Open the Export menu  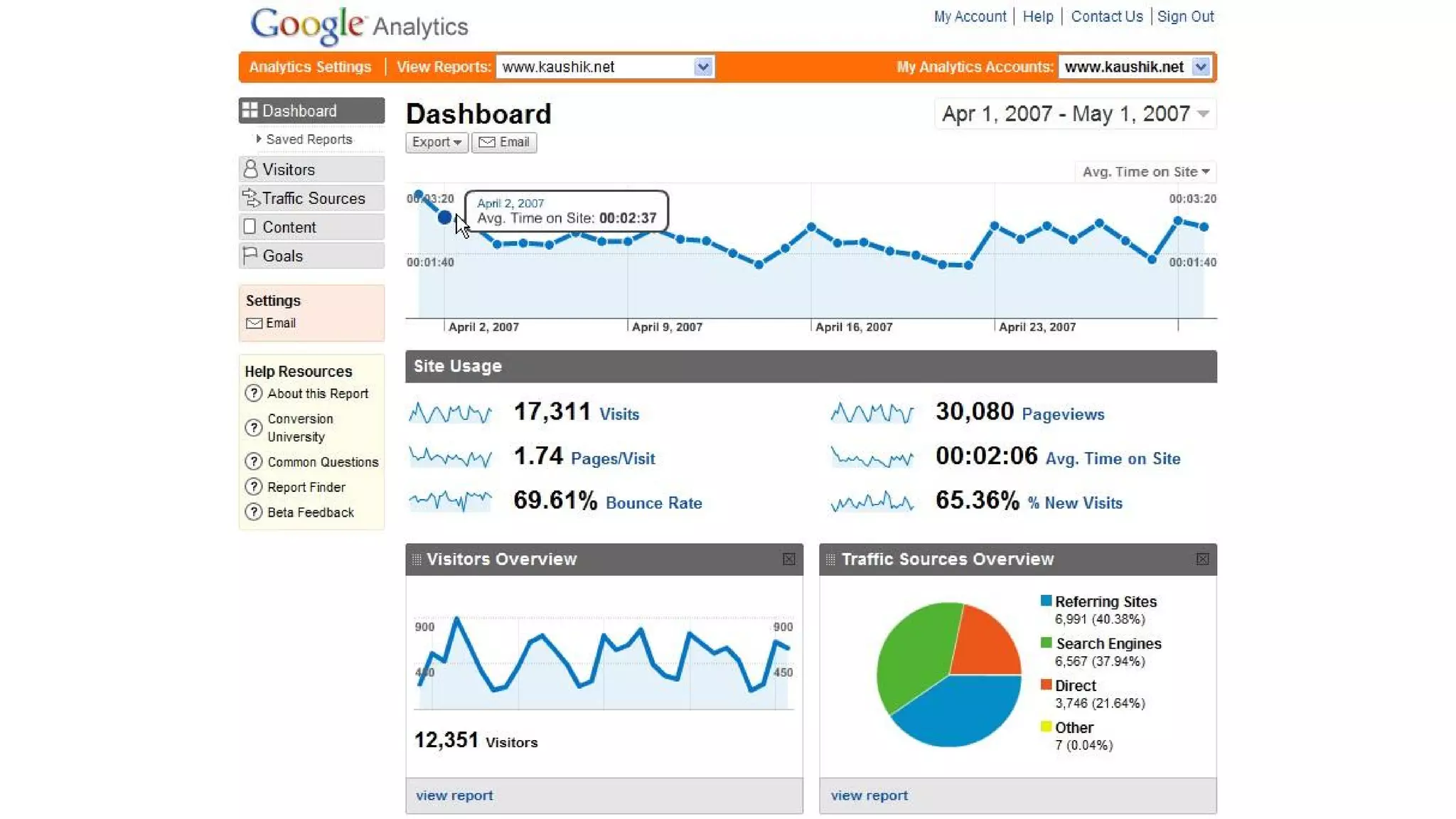tap(436, 142)
